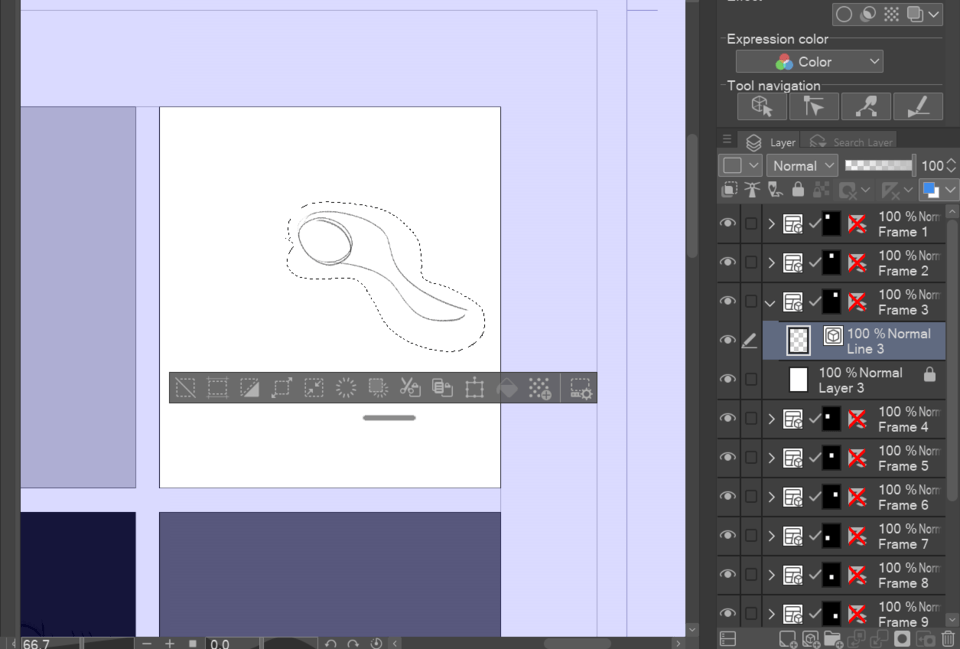Click the Clip to Layer Below icon
The width and height of the screenshot is (960, 649).
730,188
